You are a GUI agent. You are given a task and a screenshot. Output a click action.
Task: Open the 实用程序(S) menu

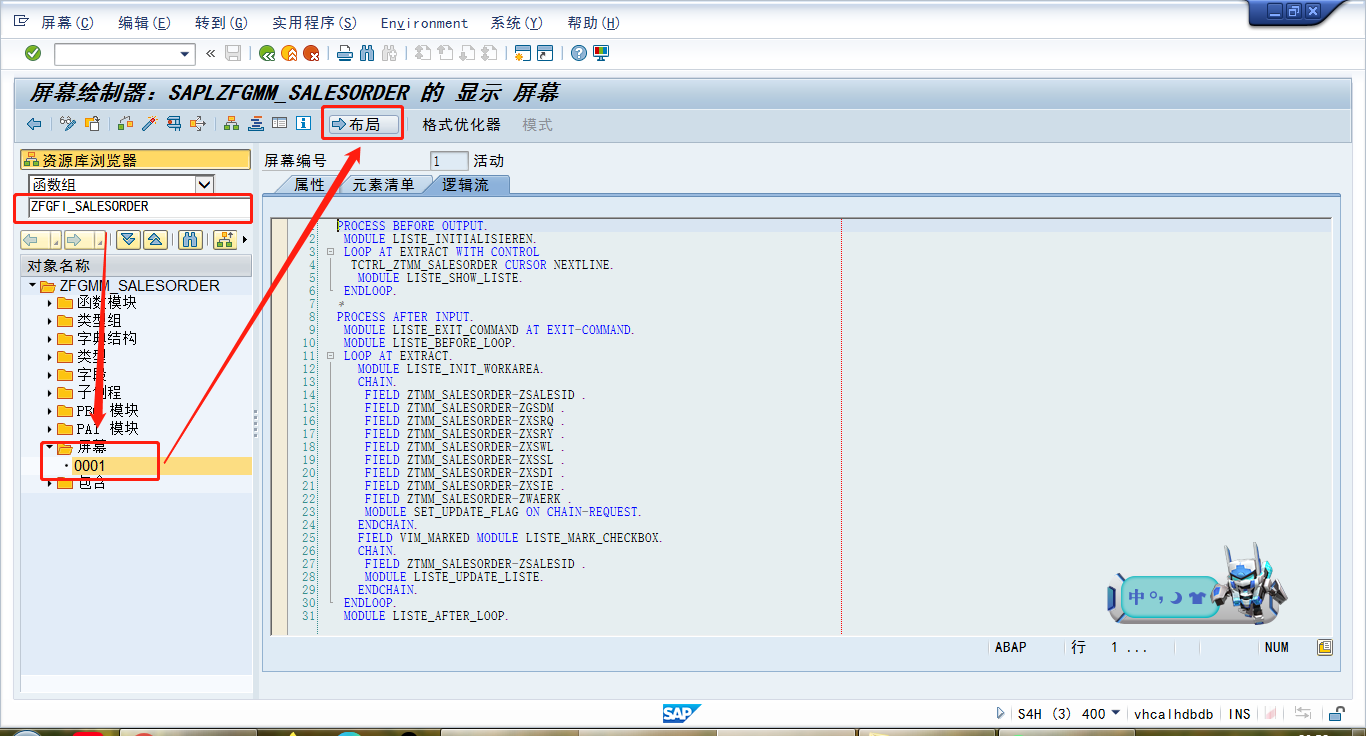314,23
